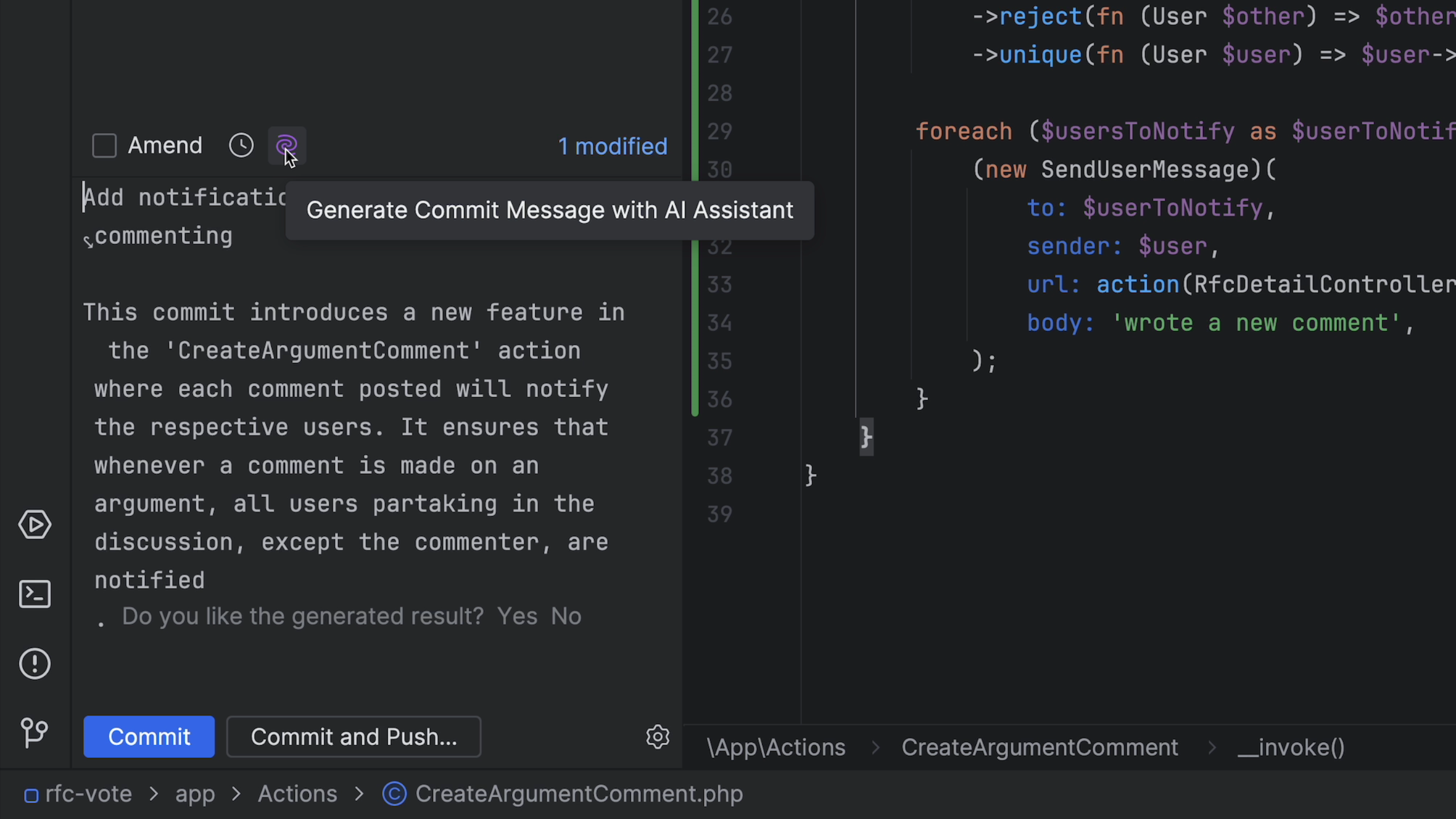The height and width of the screenshot is (819, 1456).
Task: Enable the Amend checkbox
Action: tap(104, 146)
